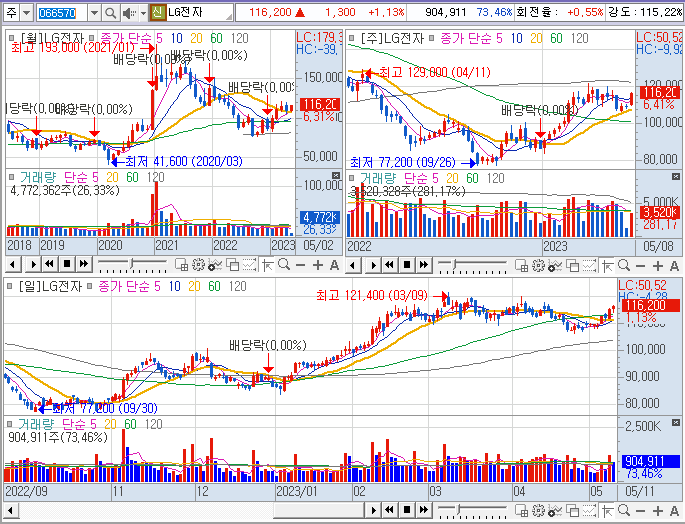Stop playback in weekly chart toolbar
The width and height of the screenshot is (685, 524).
coord(407,265)
